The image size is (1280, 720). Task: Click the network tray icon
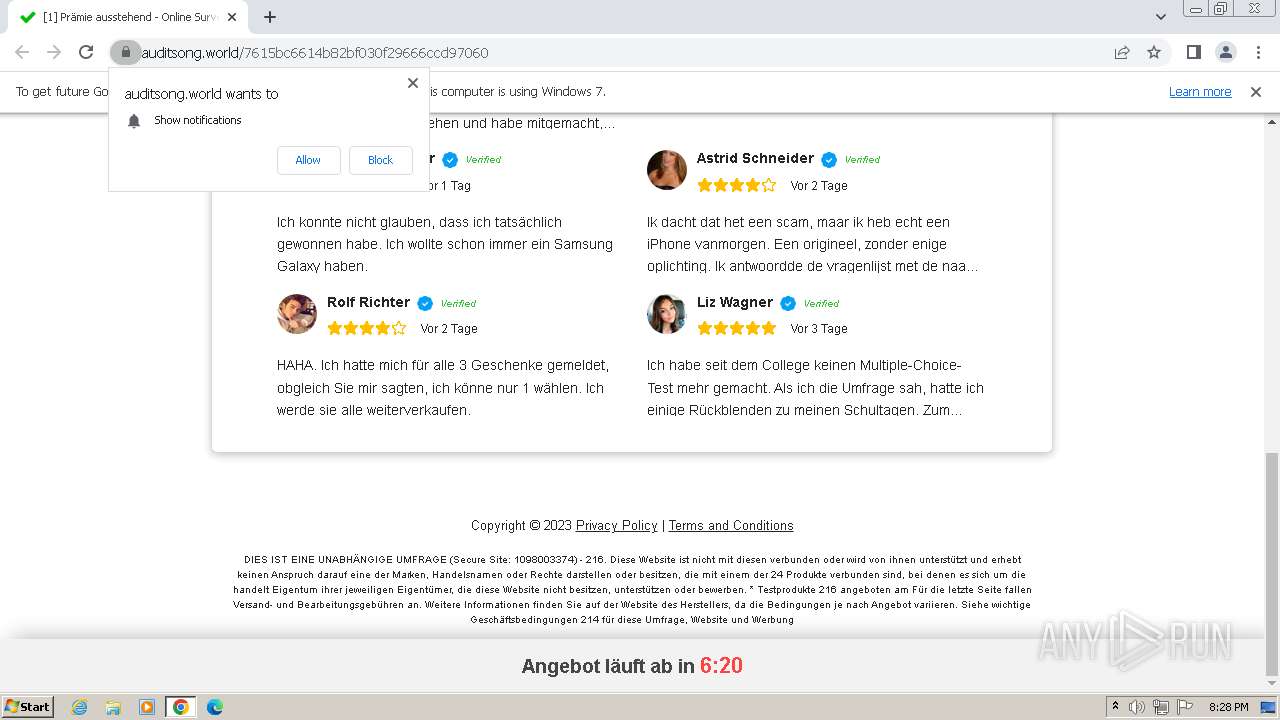point(1161,707)
